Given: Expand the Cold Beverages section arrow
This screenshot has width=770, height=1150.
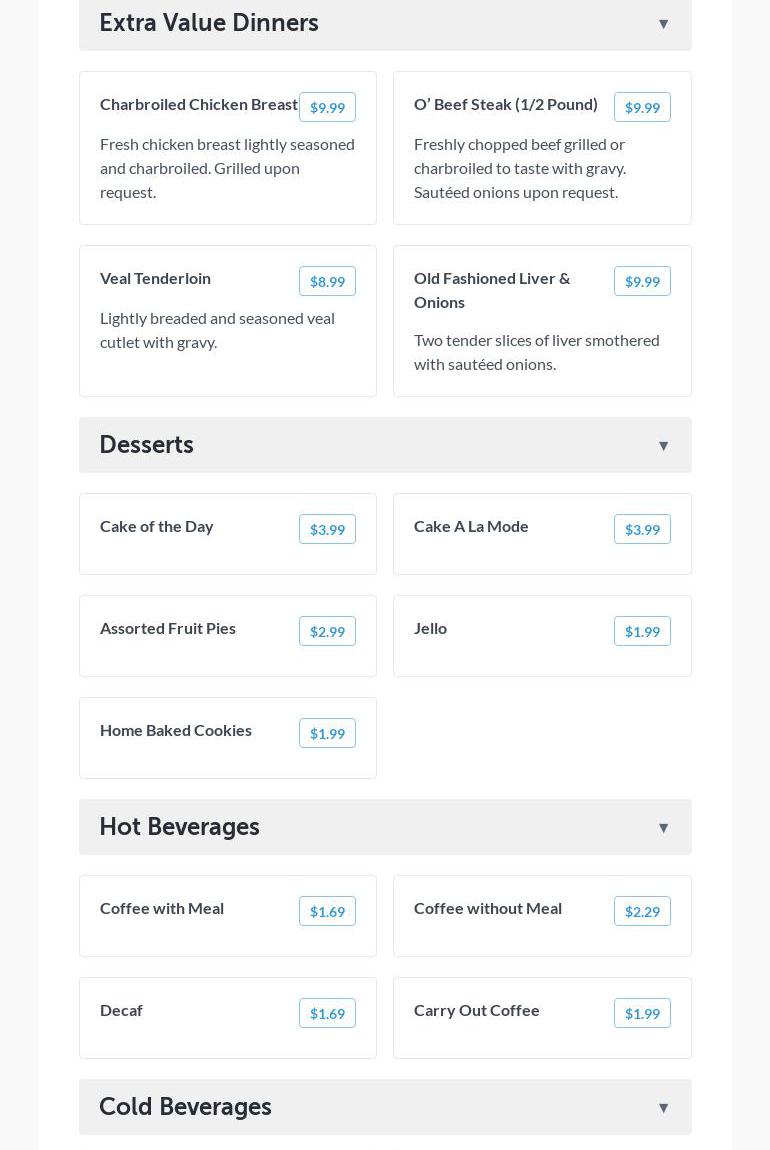Looking at the screenshot, I should tap(663, 1108).
